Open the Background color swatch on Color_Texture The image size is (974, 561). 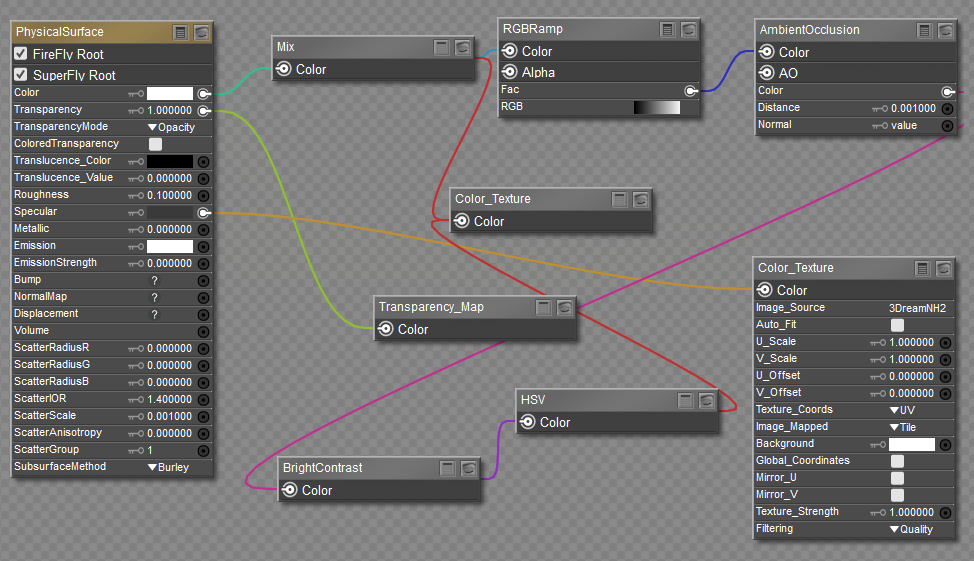911,444
